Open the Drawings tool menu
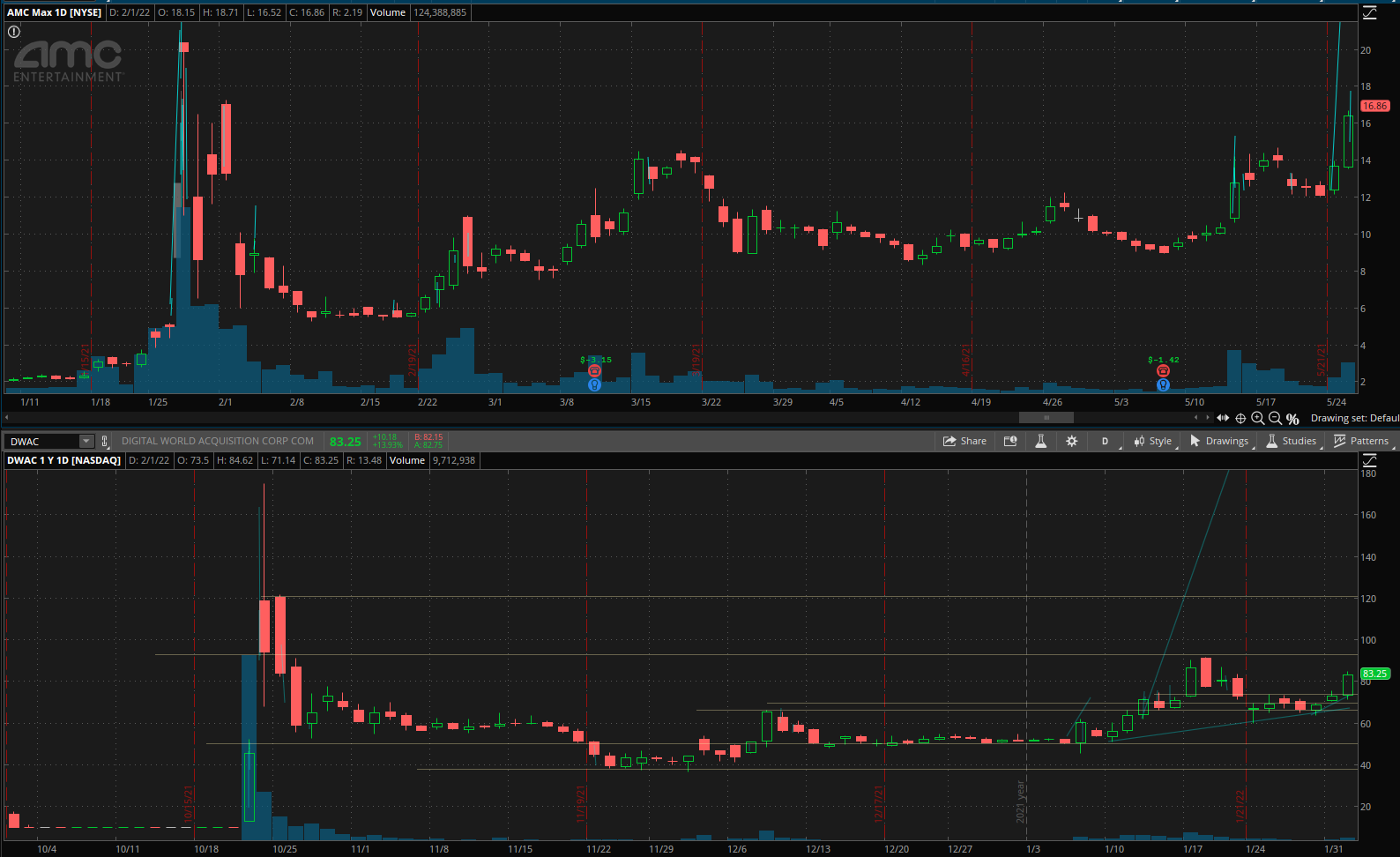Image resolution: width=1400 pixels, height=857 pixels. 1220,441
